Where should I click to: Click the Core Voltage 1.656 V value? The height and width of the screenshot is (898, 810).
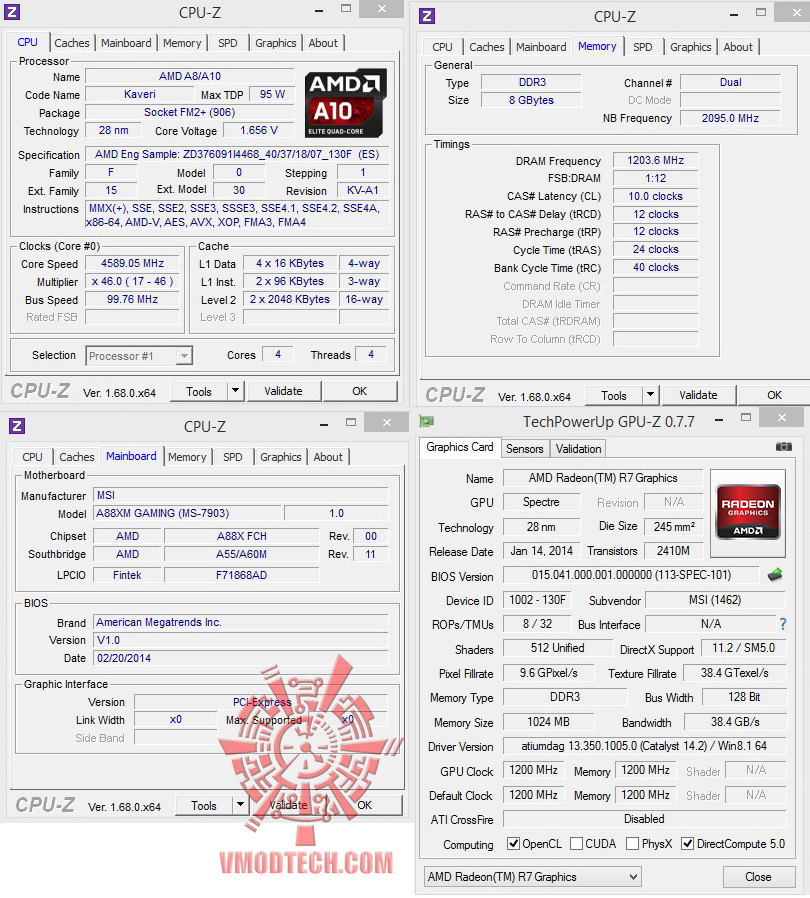(259, 131)
